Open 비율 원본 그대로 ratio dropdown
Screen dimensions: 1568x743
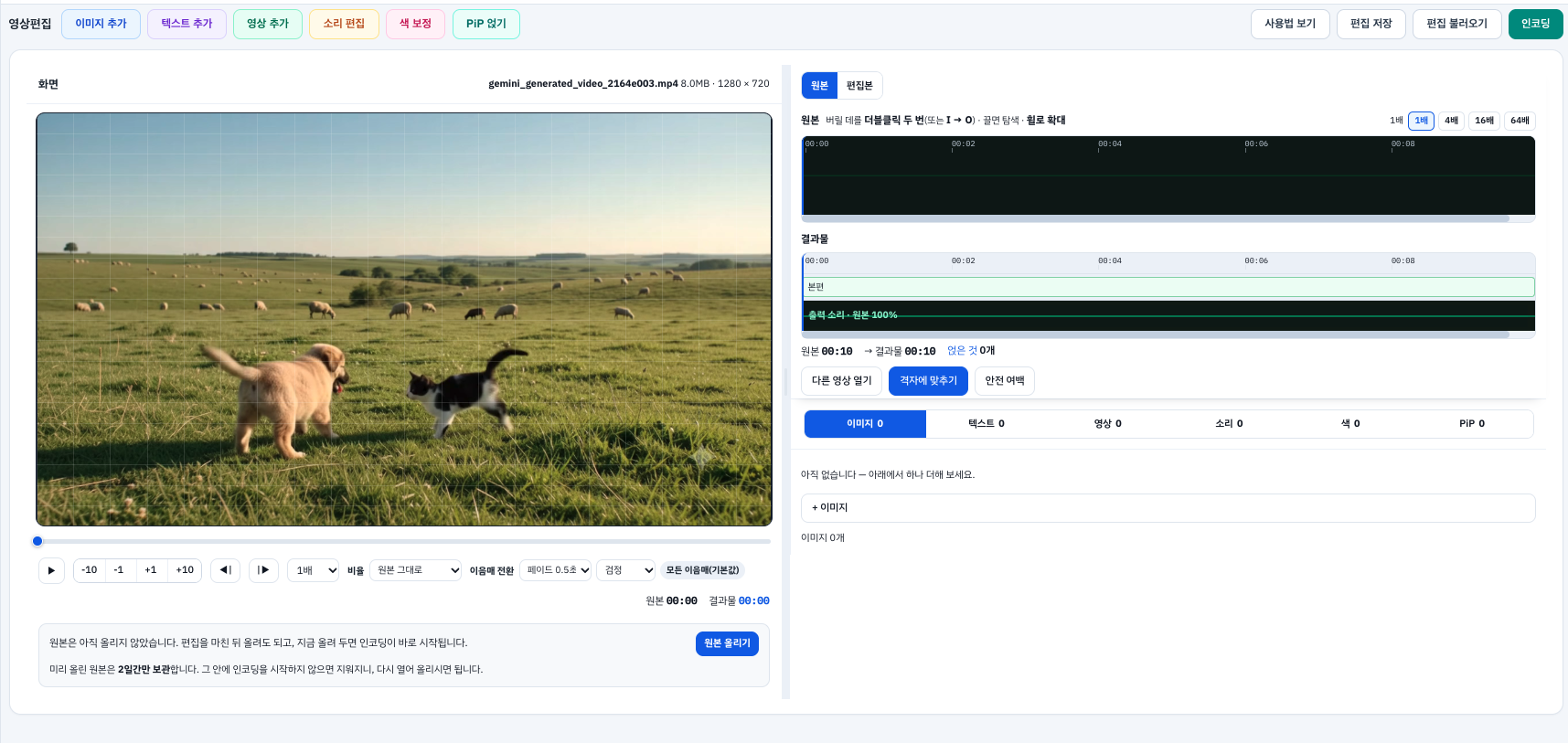tap(415, 570)
